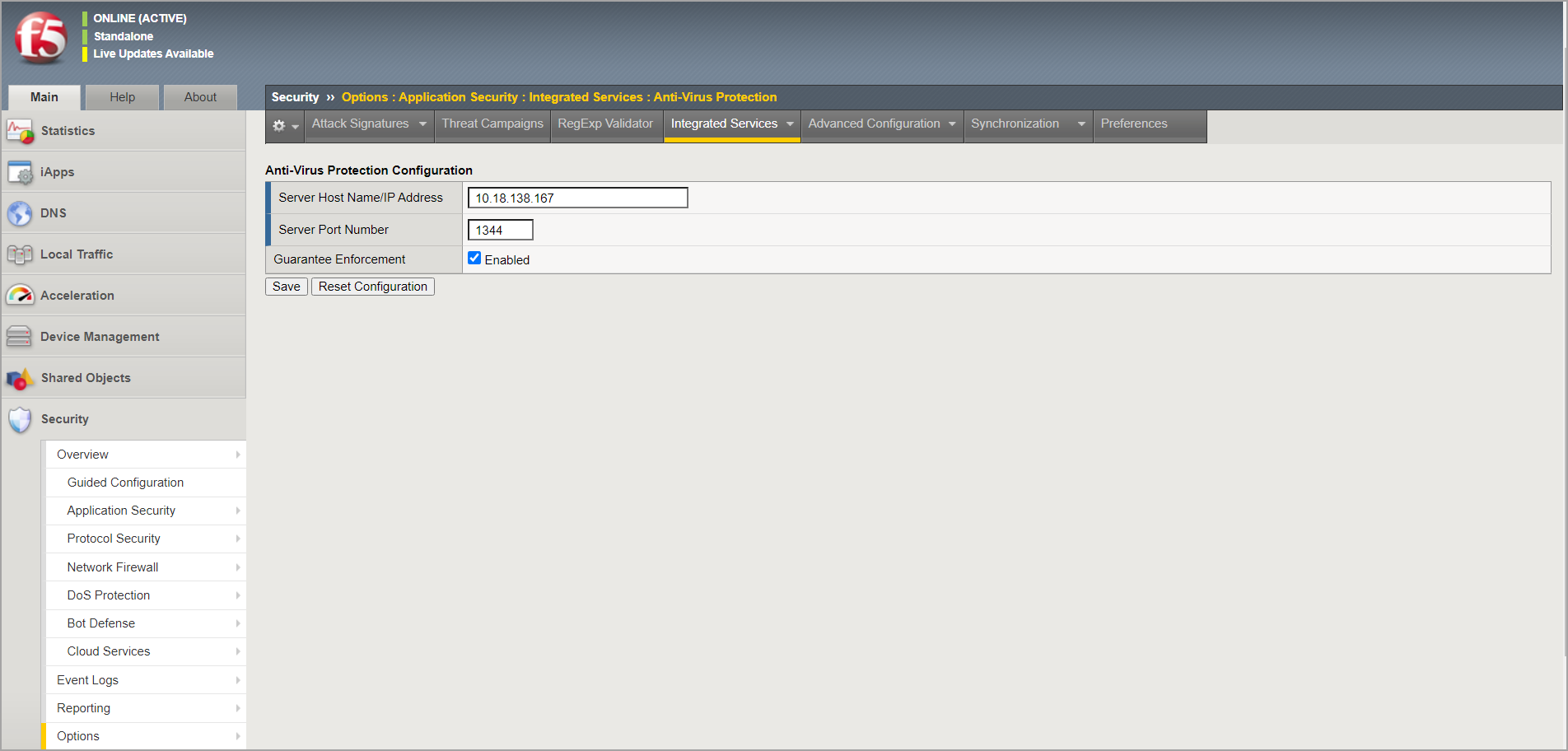Open the gear settings menu in toolbar

[284, 126]
